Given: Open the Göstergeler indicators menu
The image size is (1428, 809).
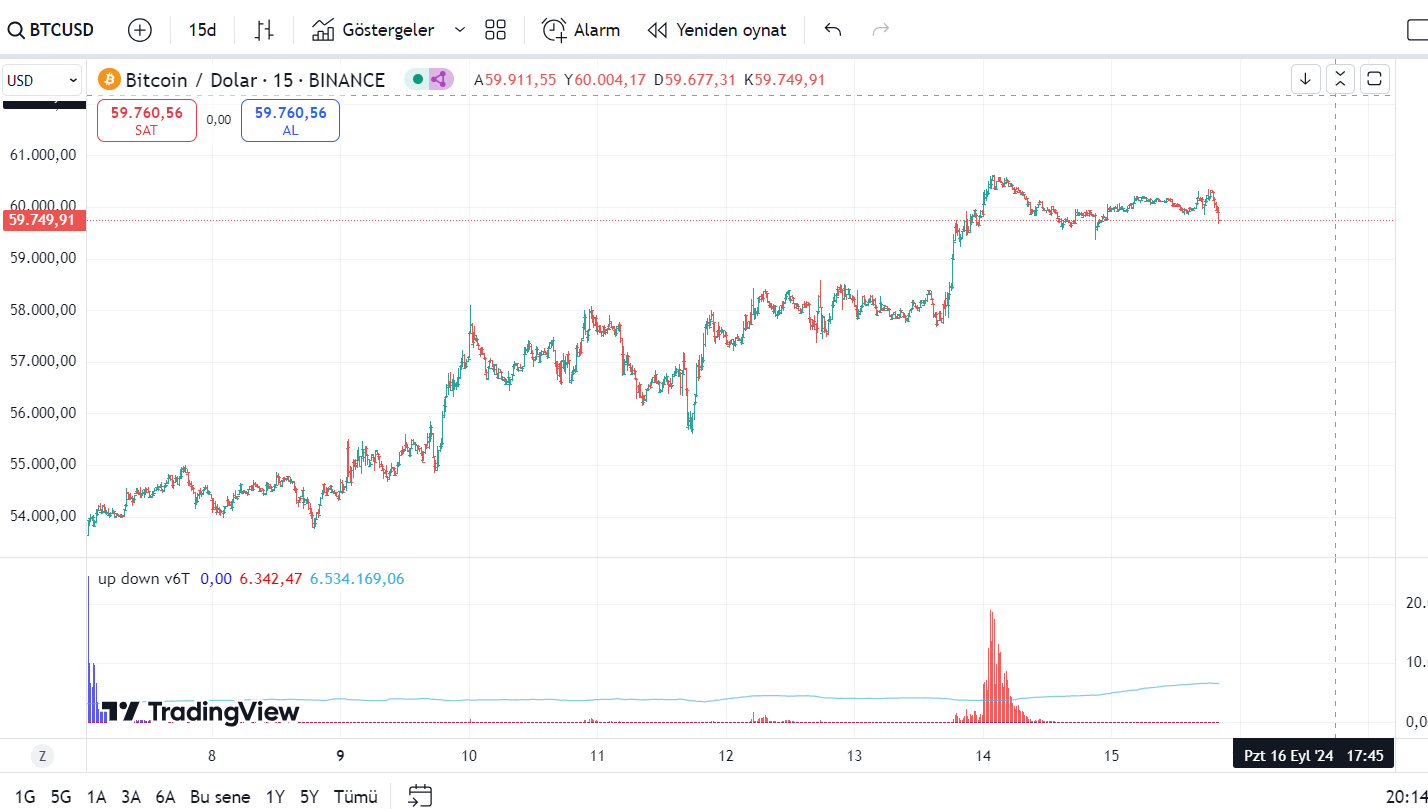Looking at the screenshot, I should [373, 30].
